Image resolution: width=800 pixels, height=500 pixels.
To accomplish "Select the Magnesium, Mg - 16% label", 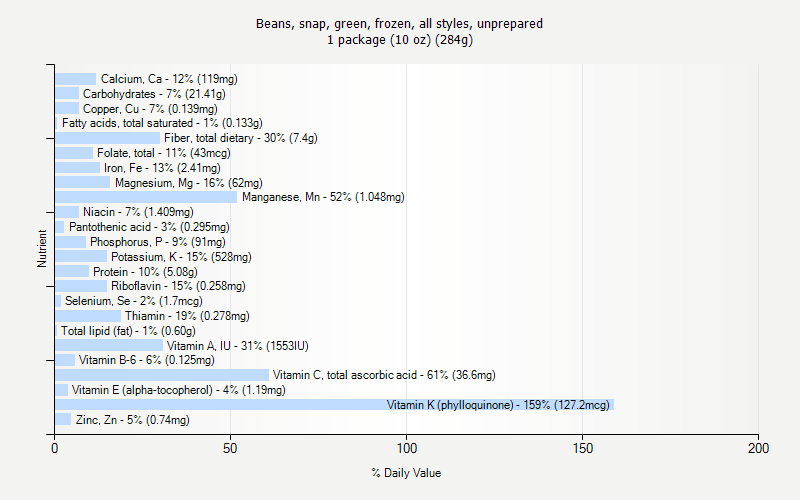I will point(189,183).
